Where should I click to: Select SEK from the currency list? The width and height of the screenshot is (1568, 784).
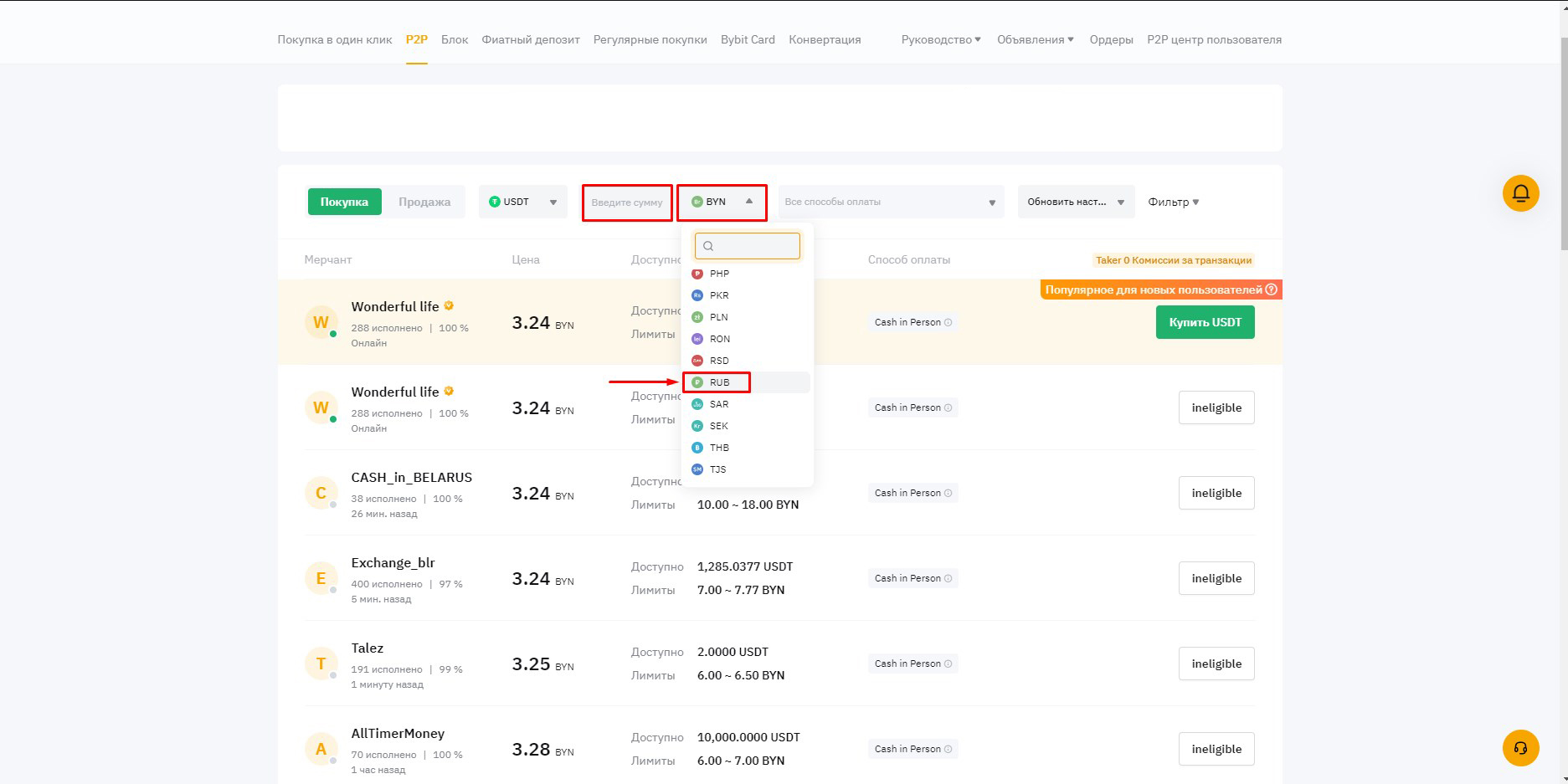coord(746,426)
